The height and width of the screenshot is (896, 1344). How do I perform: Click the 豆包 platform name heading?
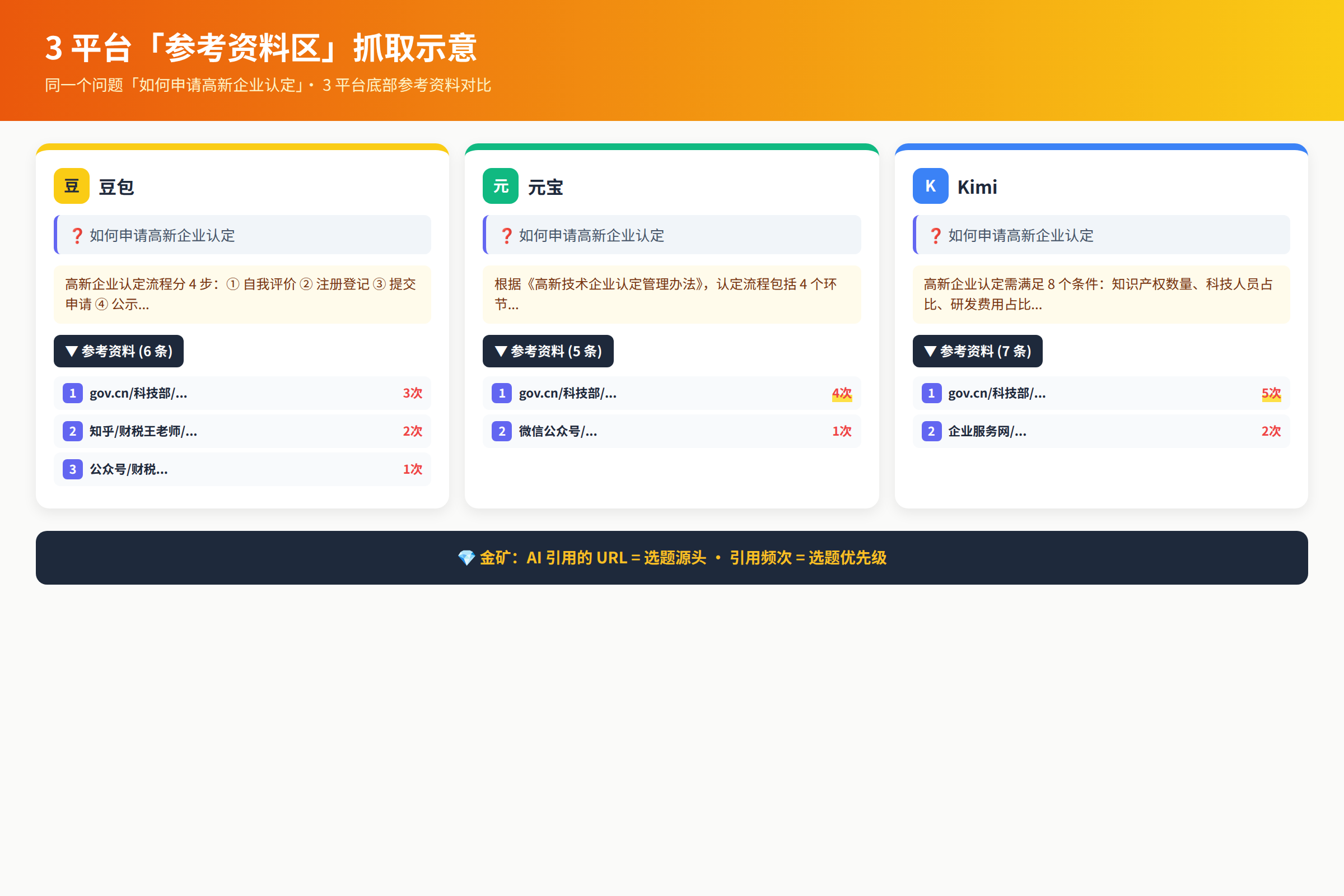116,187
